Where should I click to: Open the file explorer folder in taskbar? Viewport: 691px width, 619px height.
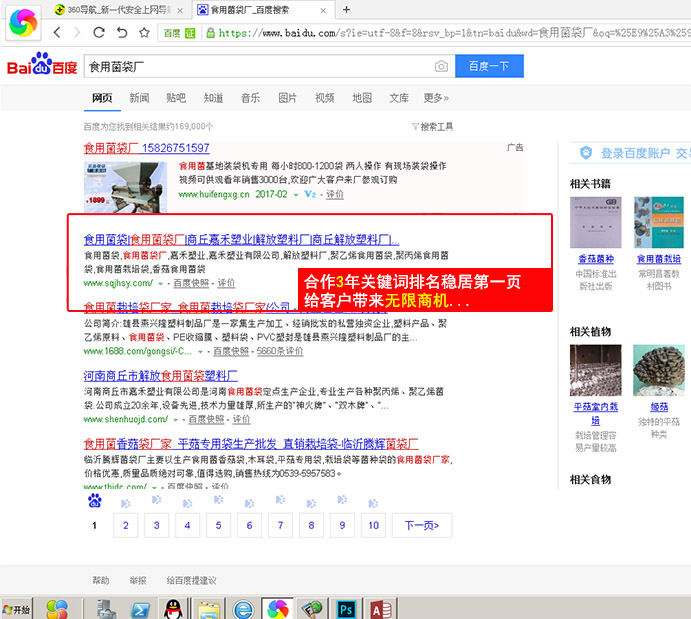tap(209, 610)
